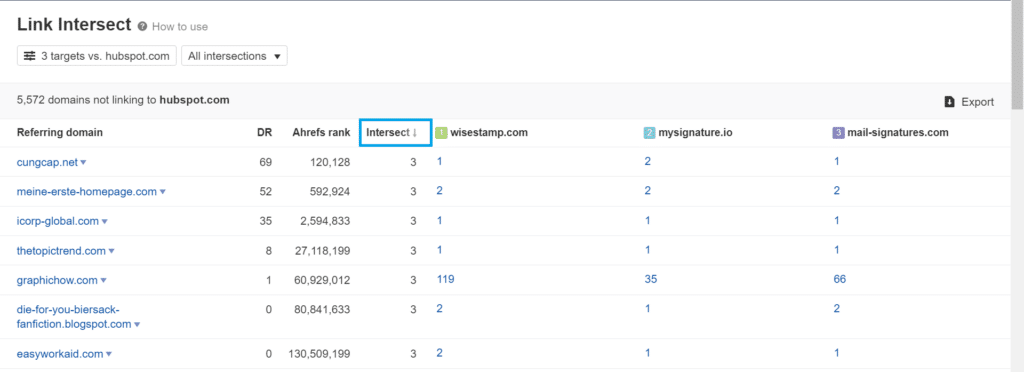
Task: Open cungcap.net's wisestamp.com link count
Action: tap(440, 161)
